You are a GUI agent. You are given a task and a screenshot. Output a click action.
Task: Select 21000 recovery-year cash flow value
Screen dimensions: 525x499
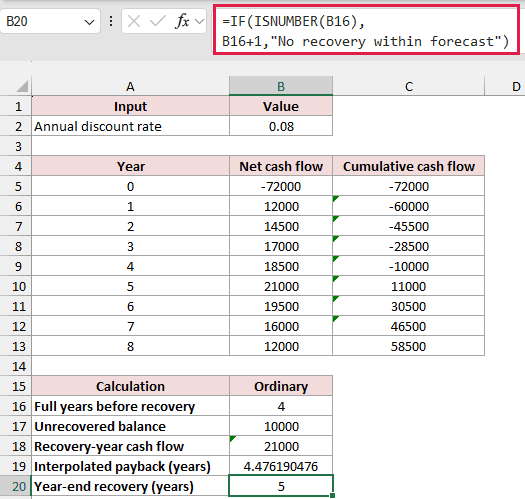[x=281, y=446]
